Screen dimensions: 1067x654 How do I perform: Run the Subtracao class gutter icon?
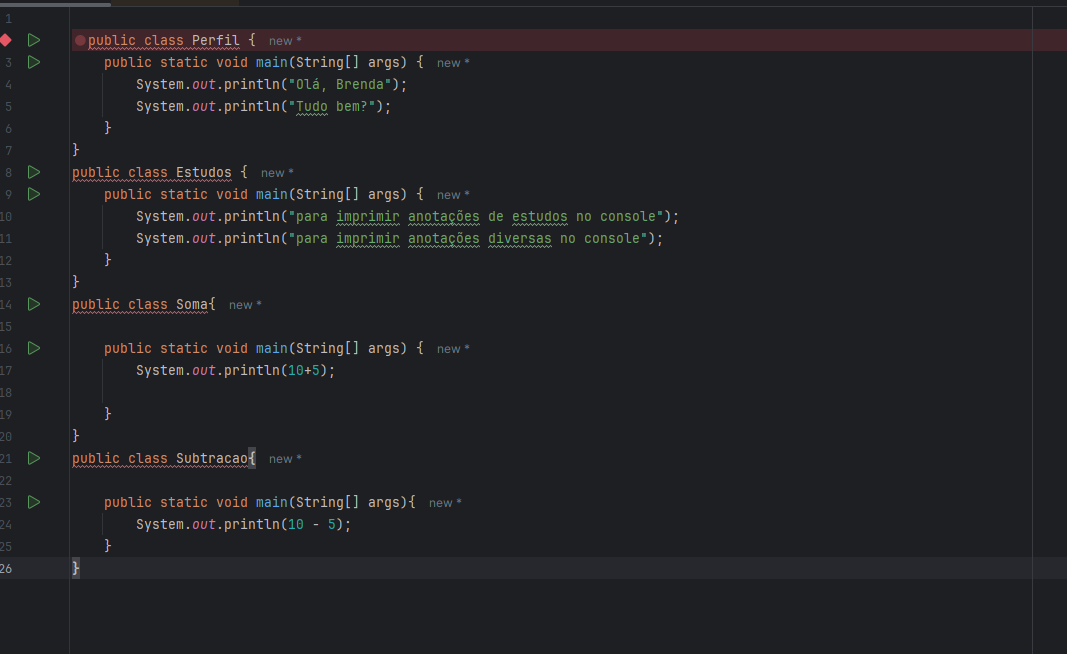tap(33, 458)
